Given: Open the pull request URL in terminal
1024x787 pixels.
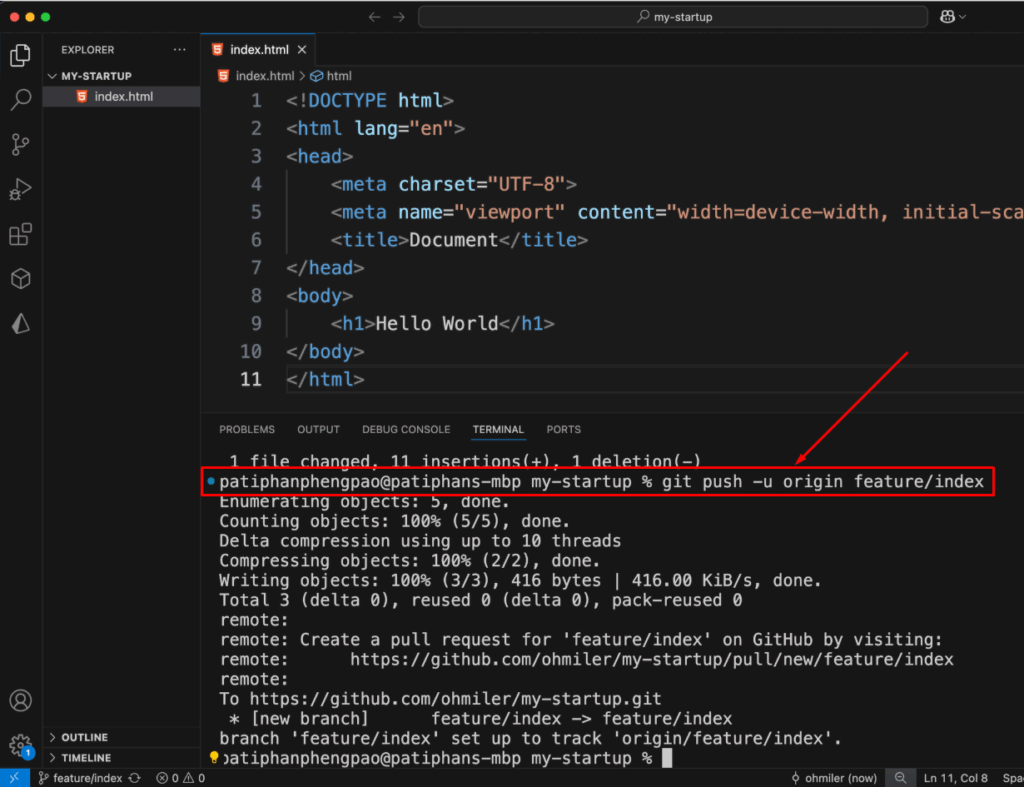Looking at the screenshot, I should (651, 659).
